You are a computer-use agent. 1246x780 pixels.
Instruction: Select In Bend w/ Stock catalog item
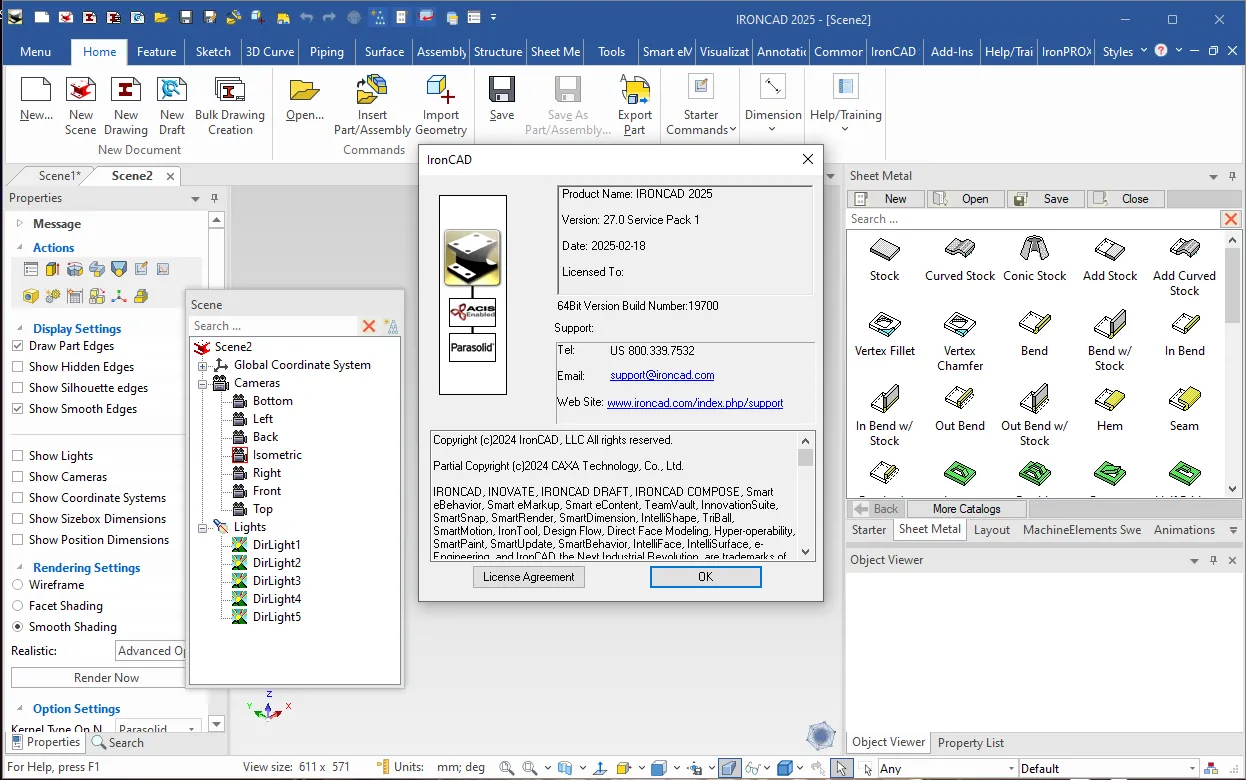885,415
